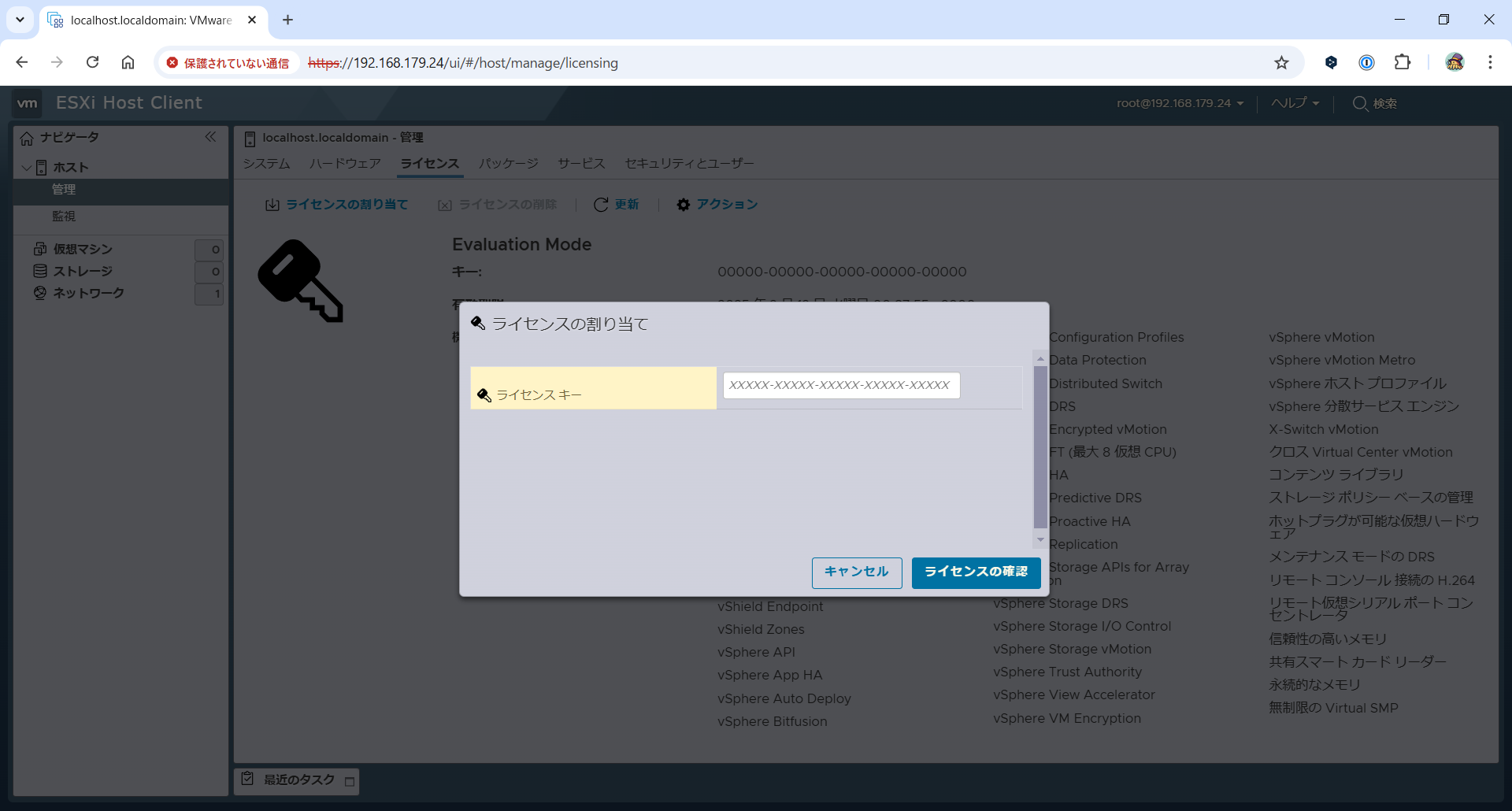Click the key icon in dialog title

click(x=478, y=324)
